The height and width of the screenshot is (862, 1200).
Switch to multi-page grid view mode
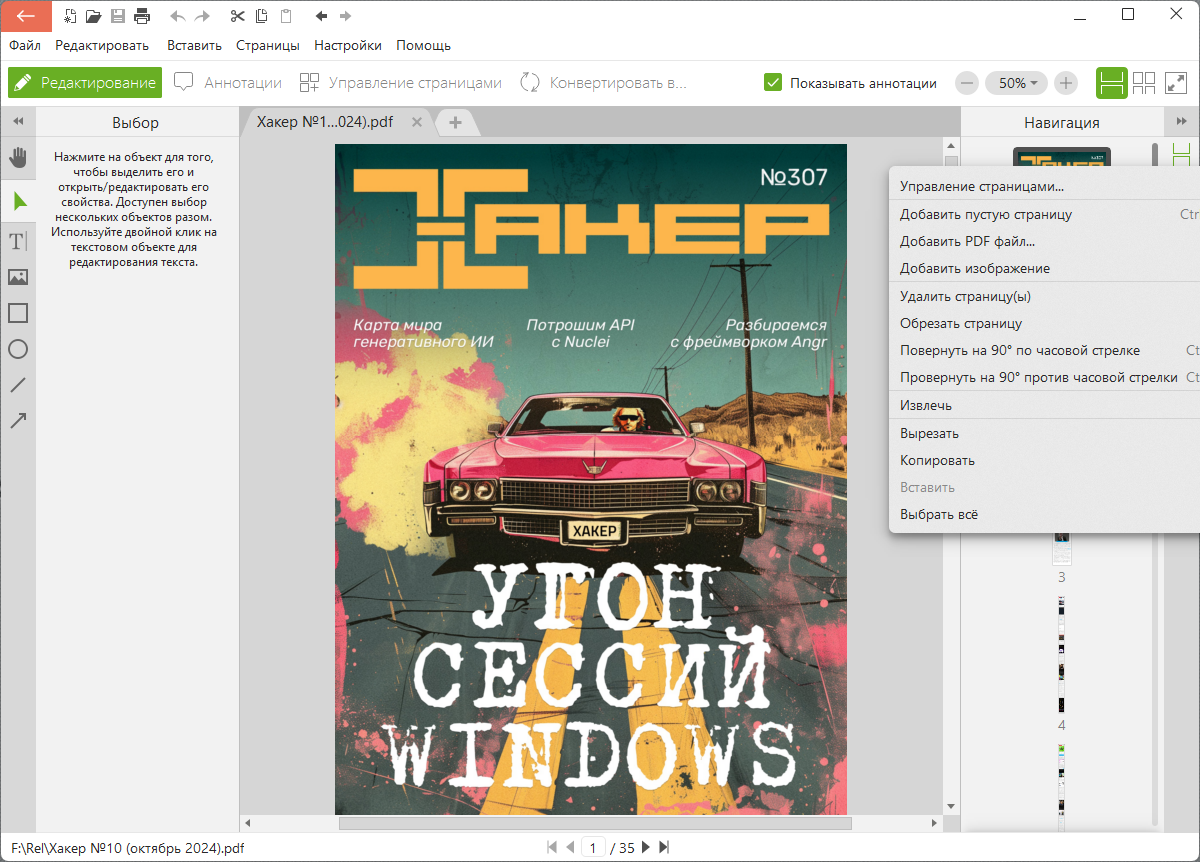[1144, 83]
